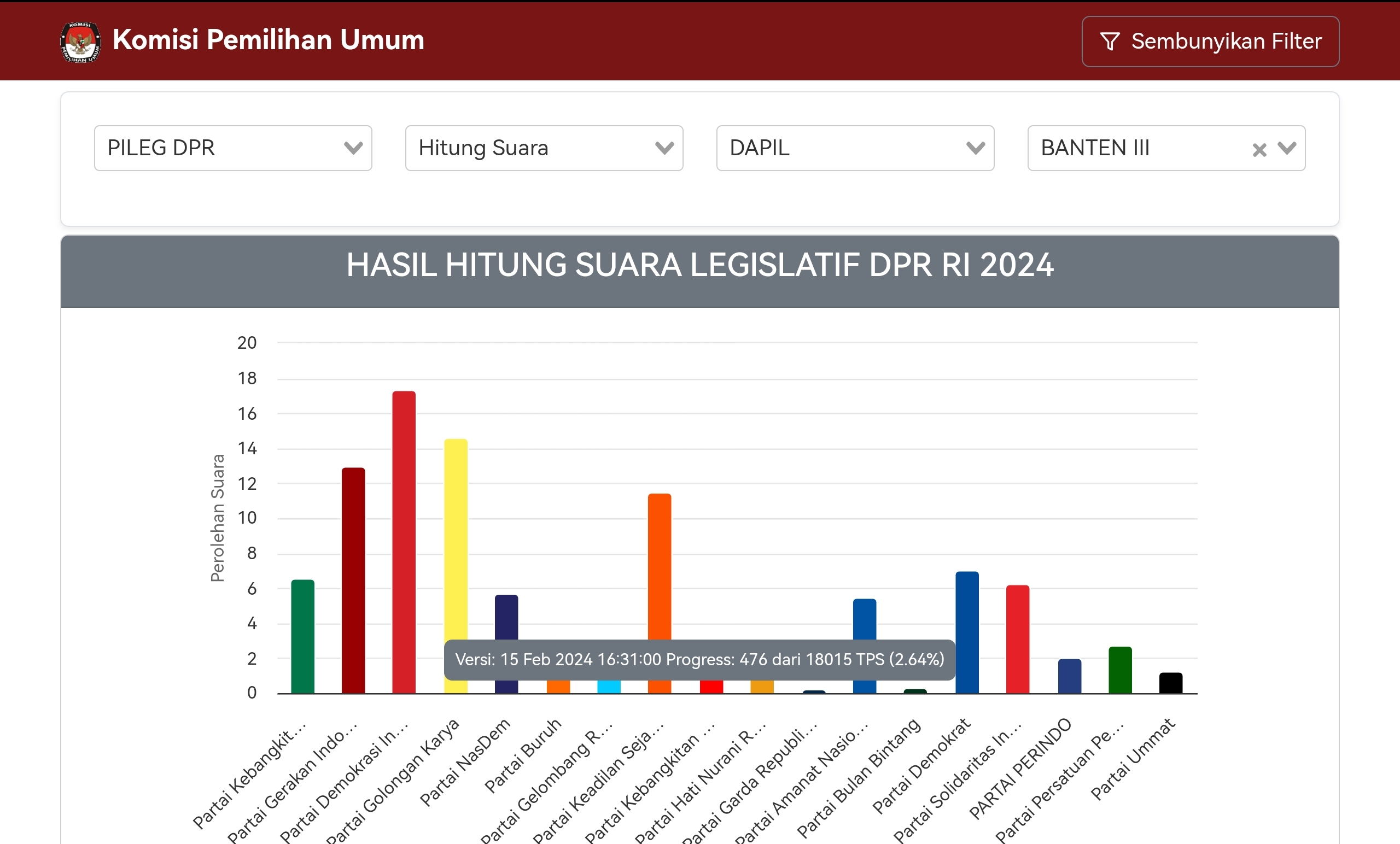
Task: Click the chevron on the DAPIL selector
Action: click(x=976, y=148)
